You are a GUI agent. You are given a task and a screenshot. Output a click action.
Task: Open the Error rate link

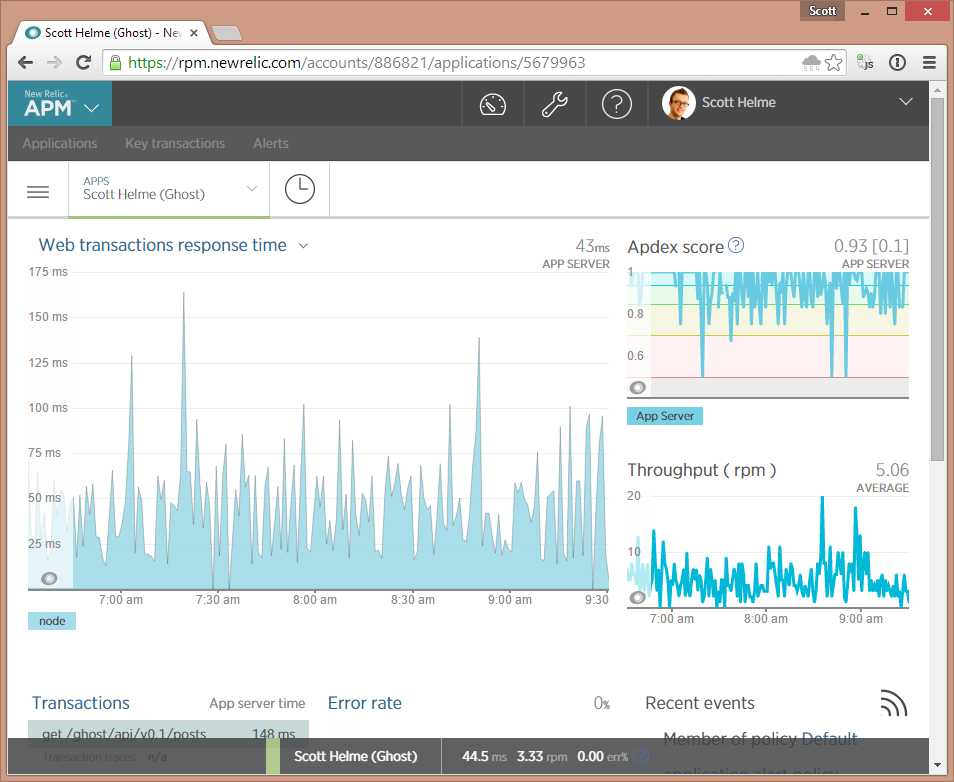[x=364, y=703]
